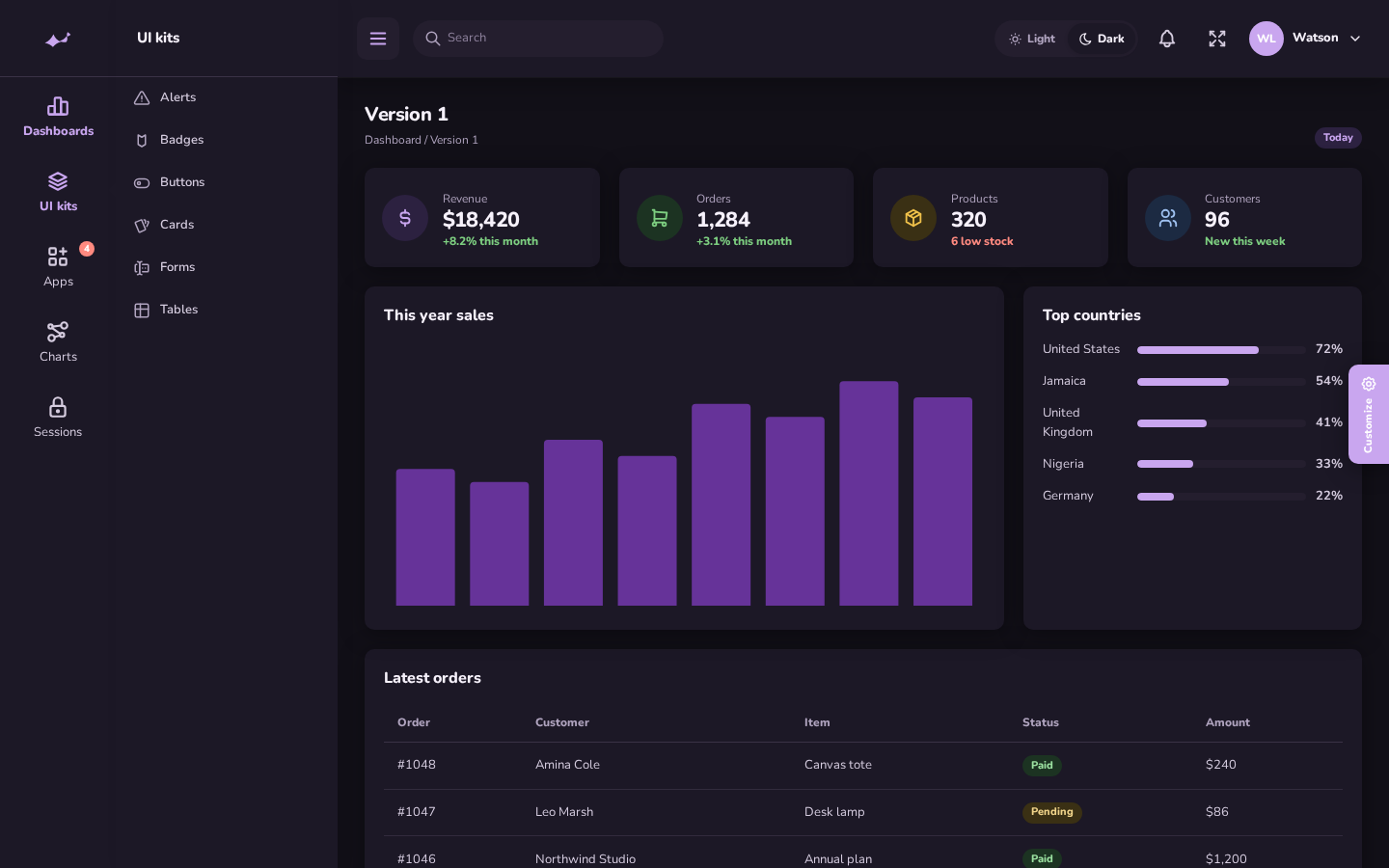
Task: Click the WL user avatar
Action: point(1266,39)
